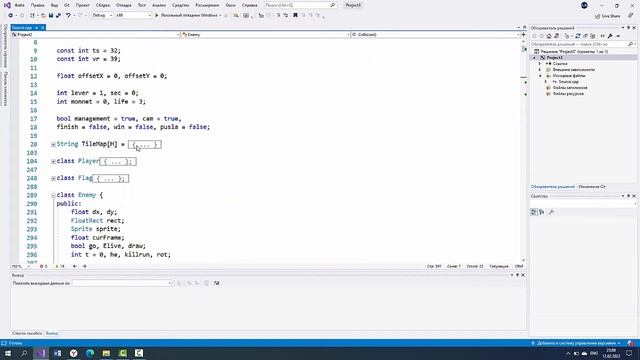Viewport: 640px width, 360px height.
Task: Expand the collapsed TileMap code block
Action: point(53,144)
